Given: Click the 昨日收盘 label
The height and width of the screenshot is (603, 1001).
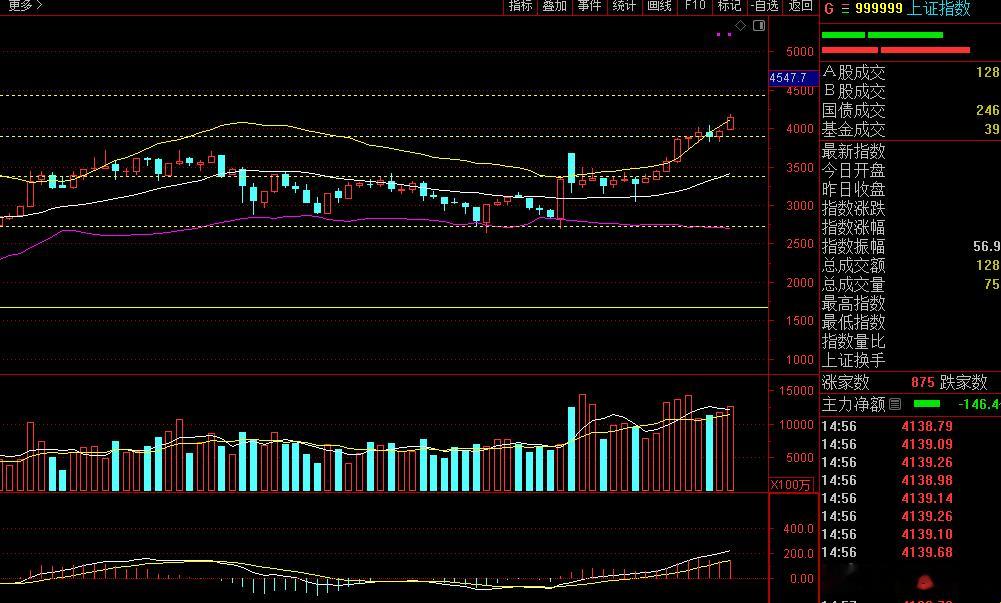Looking at the screenshot, I should [x=854, y=190].
